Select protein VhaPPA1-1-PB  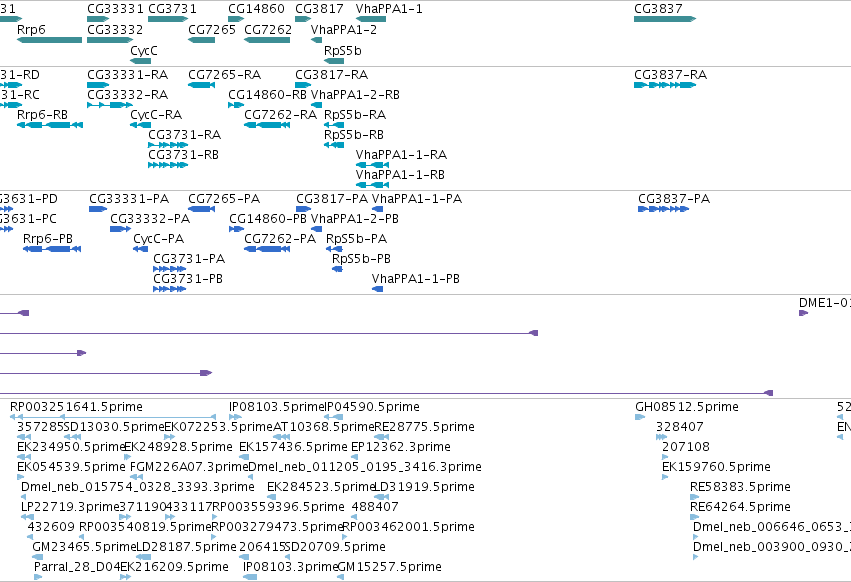click(378, 289)
